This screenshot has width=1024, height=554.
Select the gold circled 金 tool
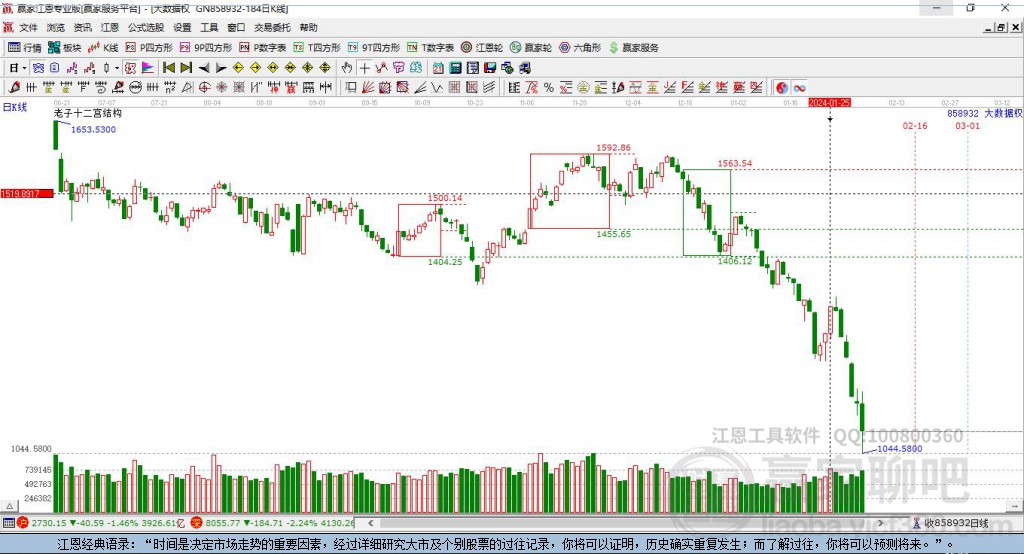583,88
